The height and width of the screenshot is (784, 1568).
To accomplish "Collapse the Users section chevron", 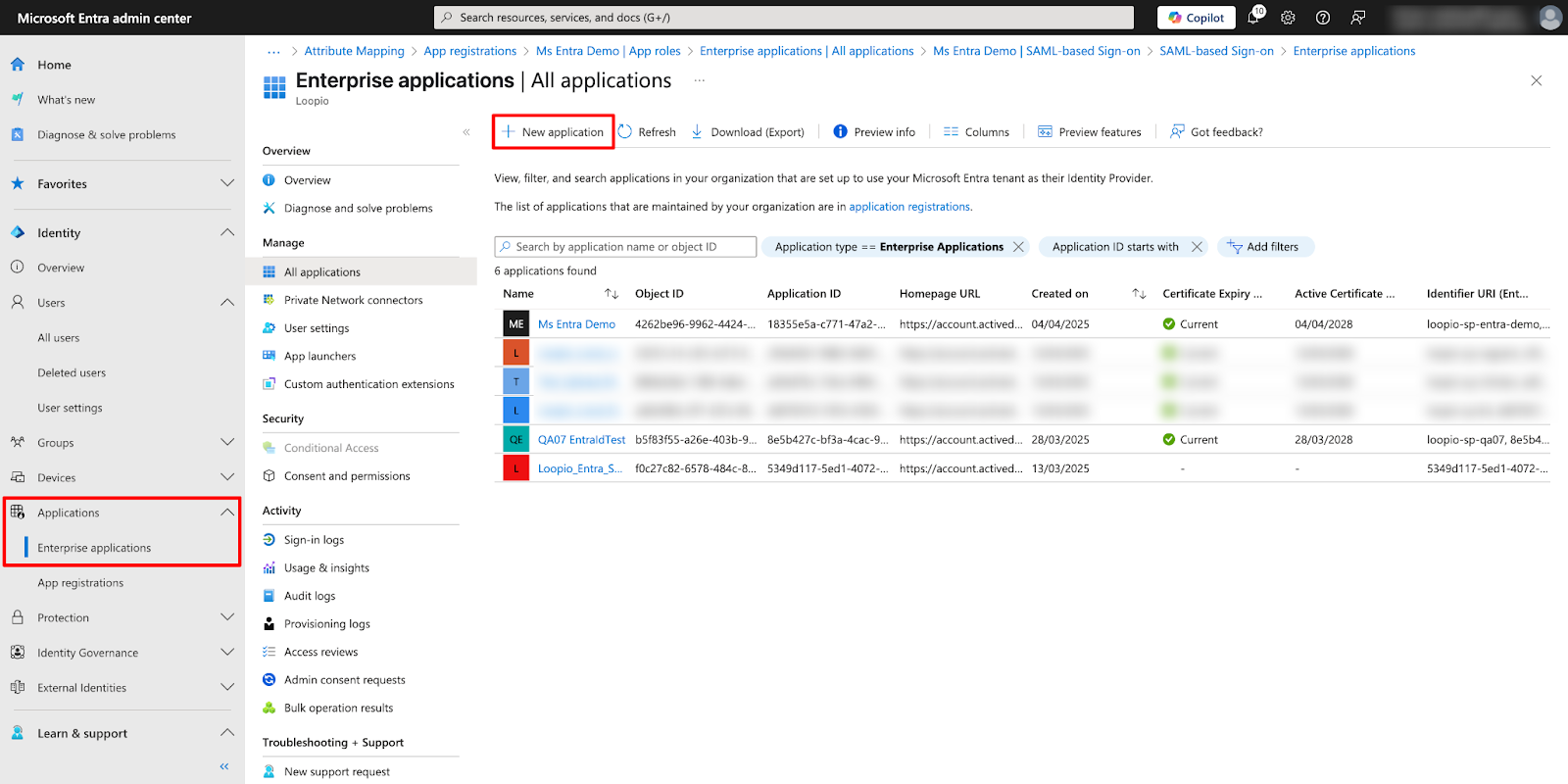I will click(227, 303).
